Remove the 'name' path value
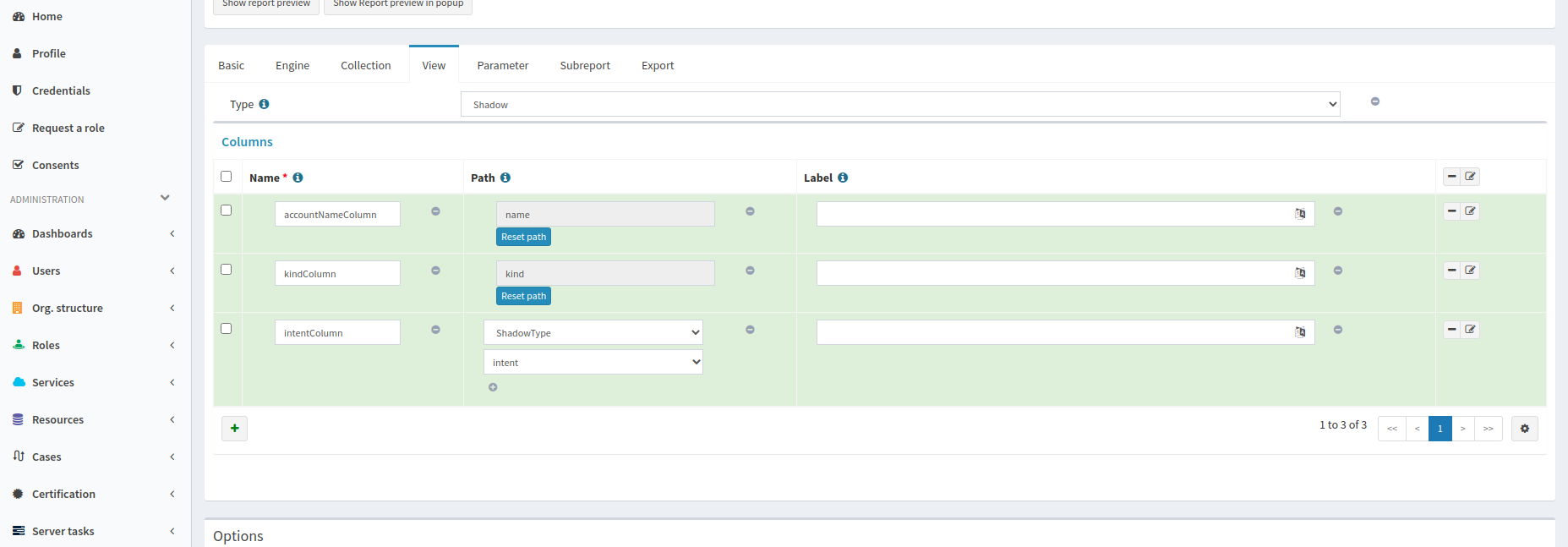The image size is (1568, 547). pos(750,211)
